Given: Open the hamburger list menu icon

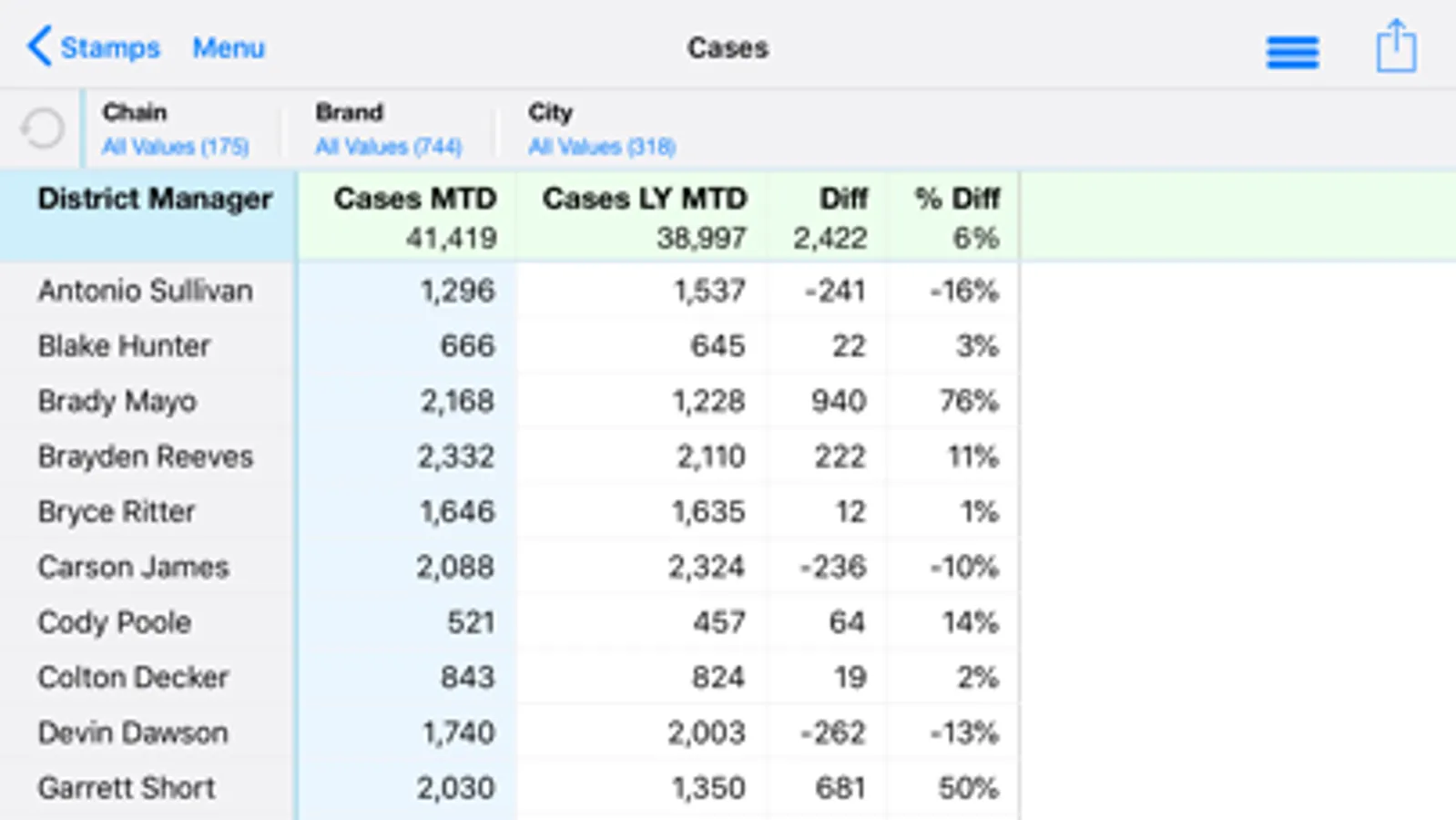Looking at the screenshot, I should point(1292,51).
